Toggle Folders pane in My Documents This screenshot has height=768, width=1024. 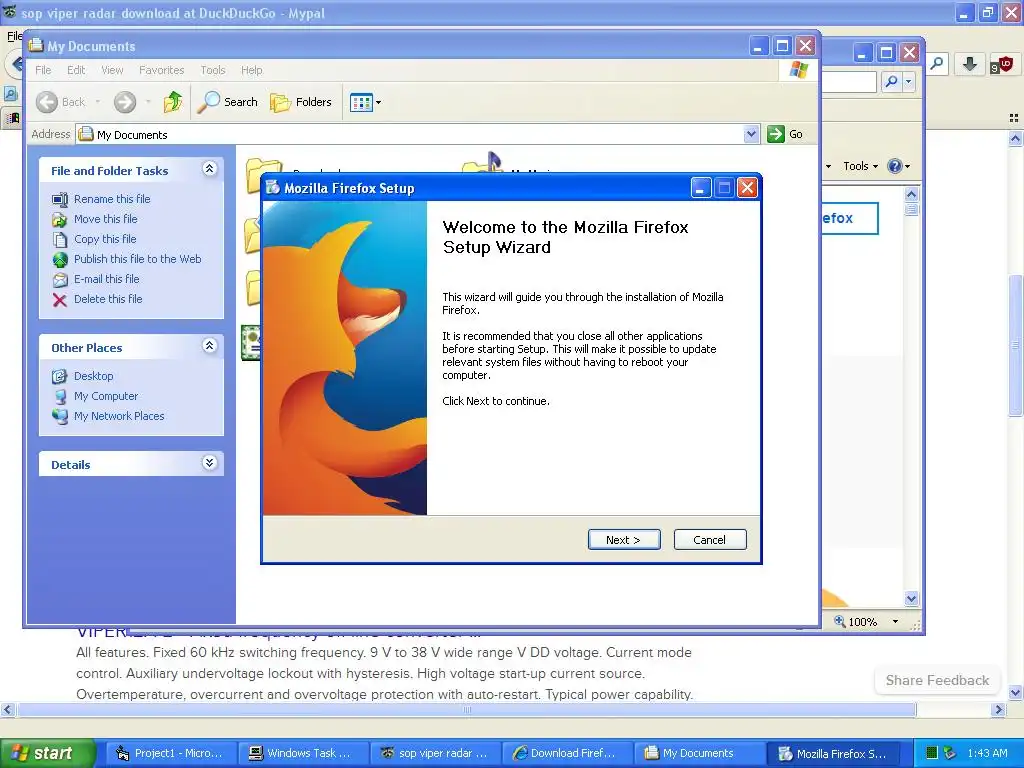(301, 102)
